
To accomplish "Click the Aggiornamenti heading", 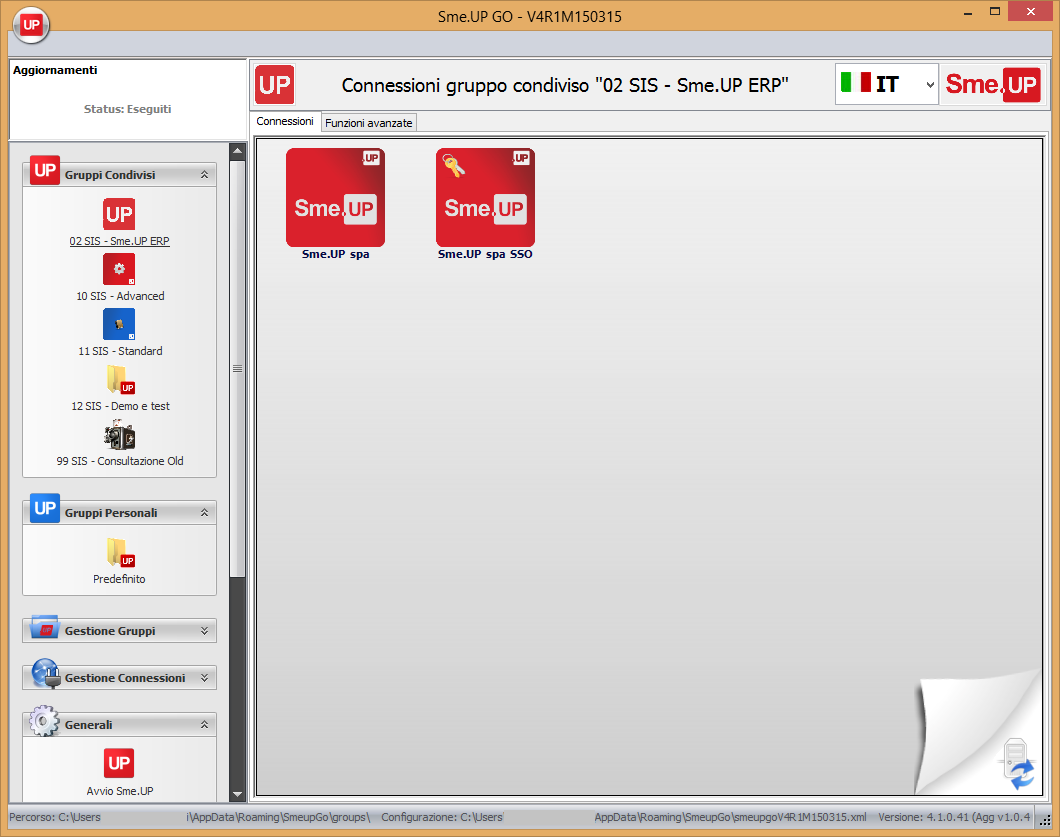I will click(x=55, y=70).
